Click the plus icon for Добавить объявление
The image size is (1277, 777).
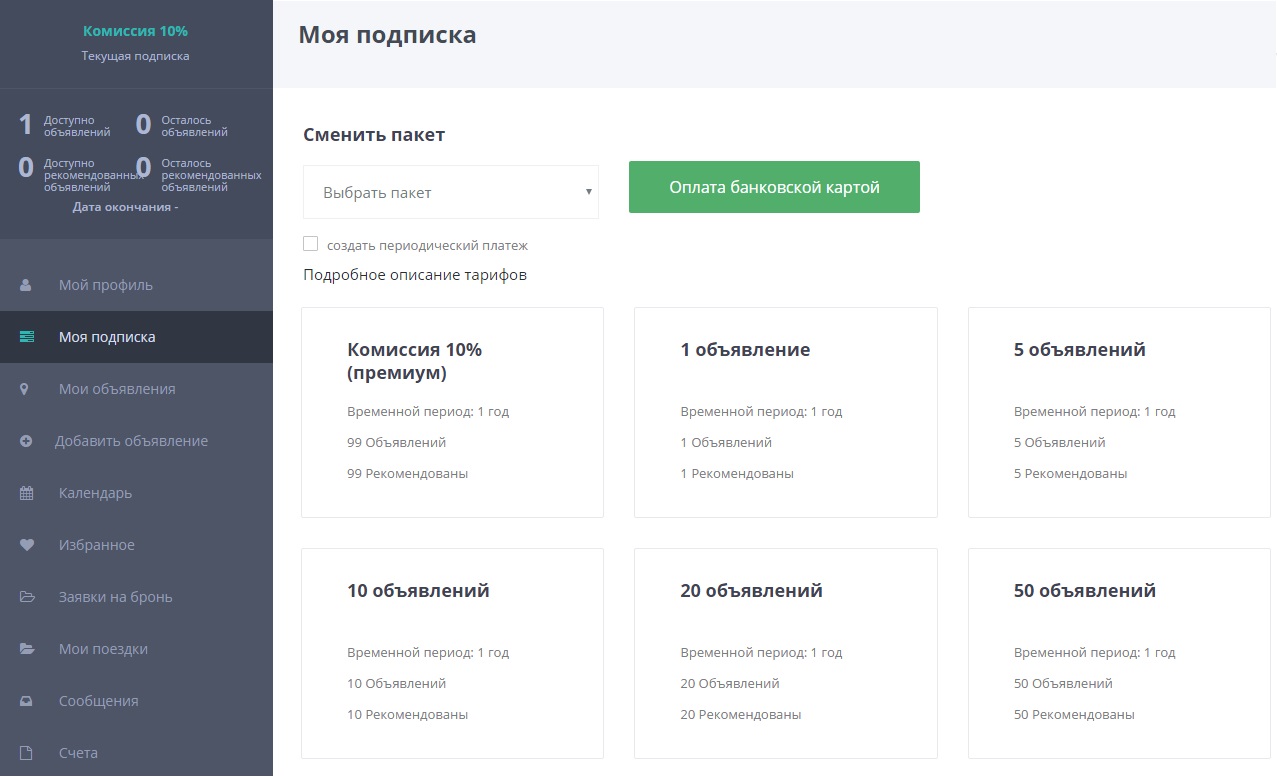(26, 441)
